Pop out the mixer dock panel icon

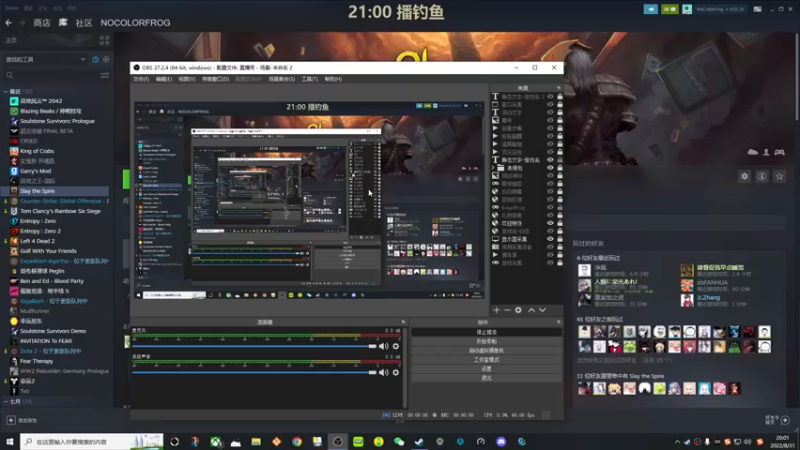(403, 322)
